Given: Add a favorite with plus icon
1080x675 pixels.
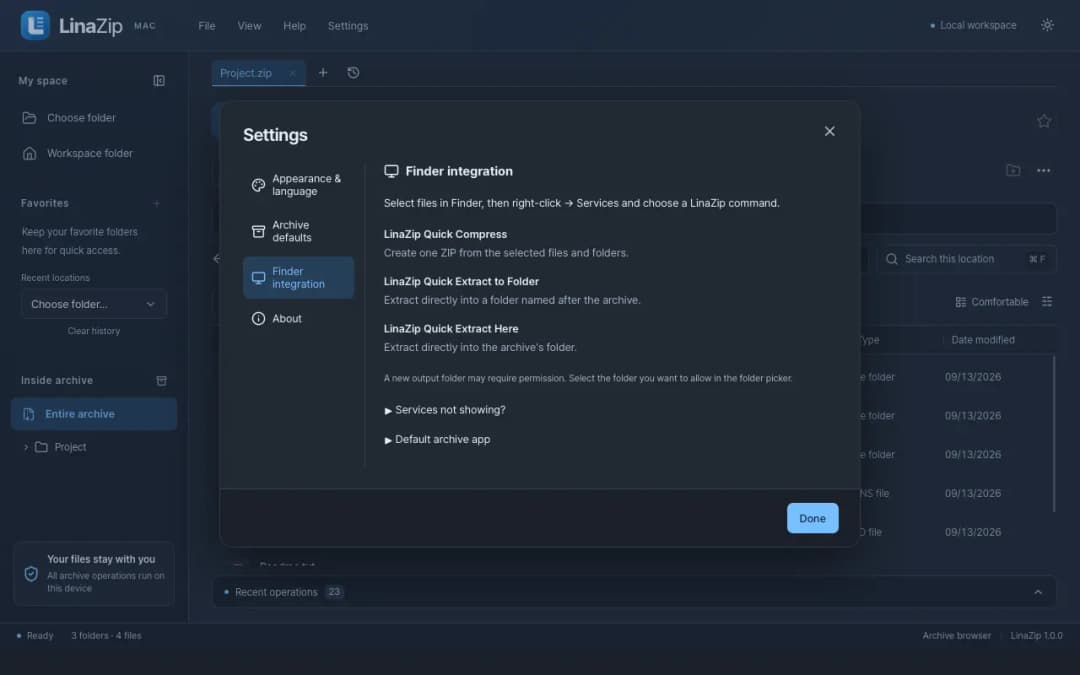Looking at the screenshot, I should click(156, 203).
